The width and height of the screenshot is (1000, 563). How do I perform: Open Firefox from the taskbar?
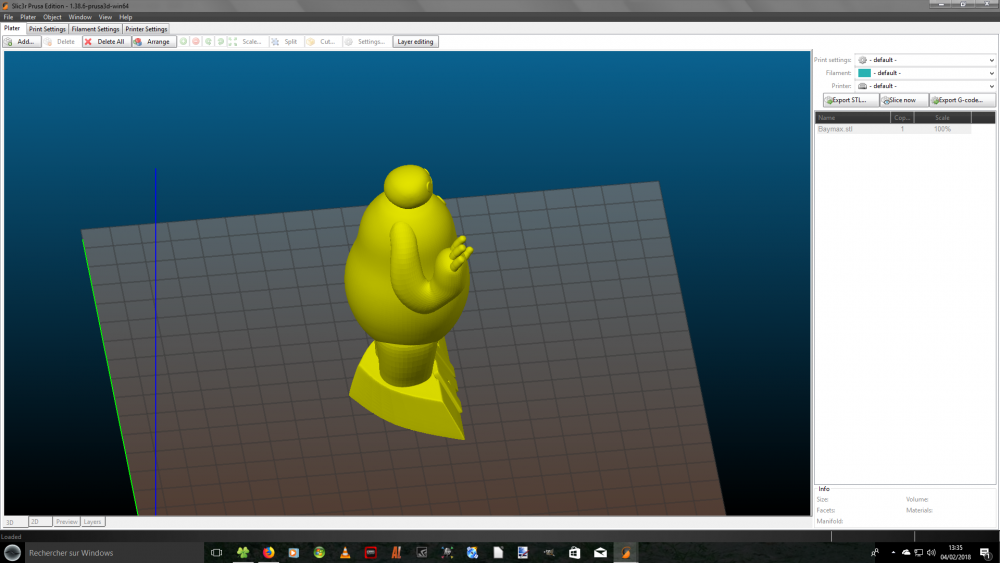tap(268, 553)
